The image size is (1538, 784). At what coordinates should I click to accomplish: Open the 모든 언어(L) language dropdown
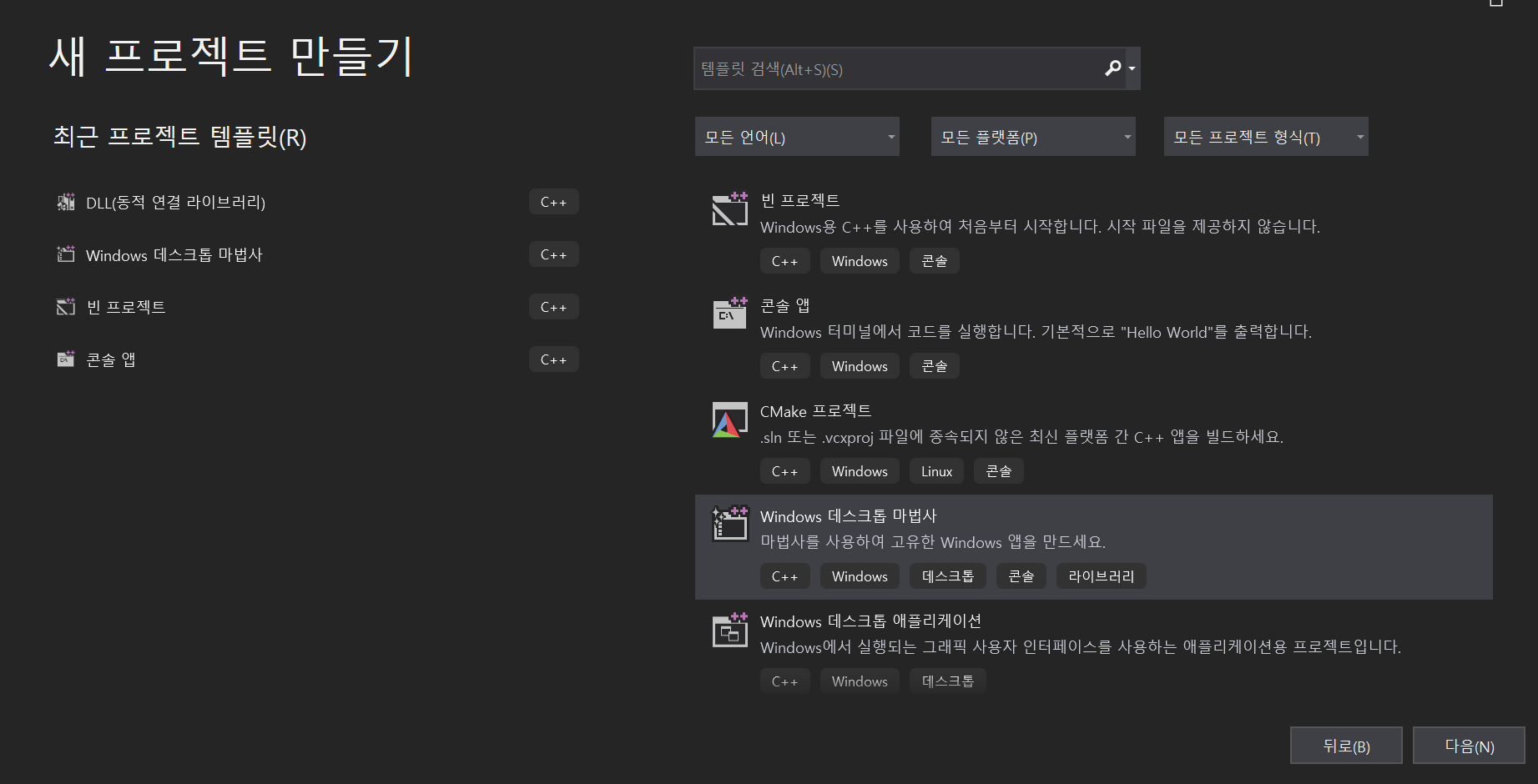click(x=797, y=137)
